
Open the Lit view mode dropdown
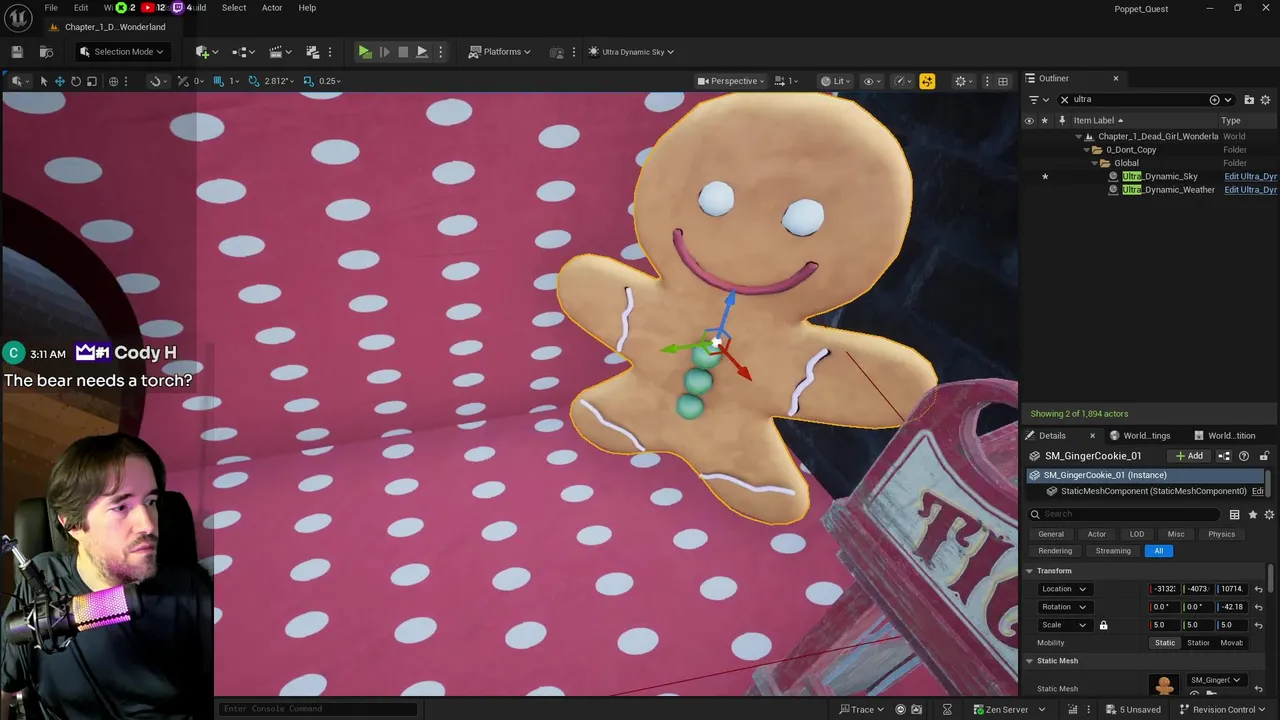[x=835, y=81]
